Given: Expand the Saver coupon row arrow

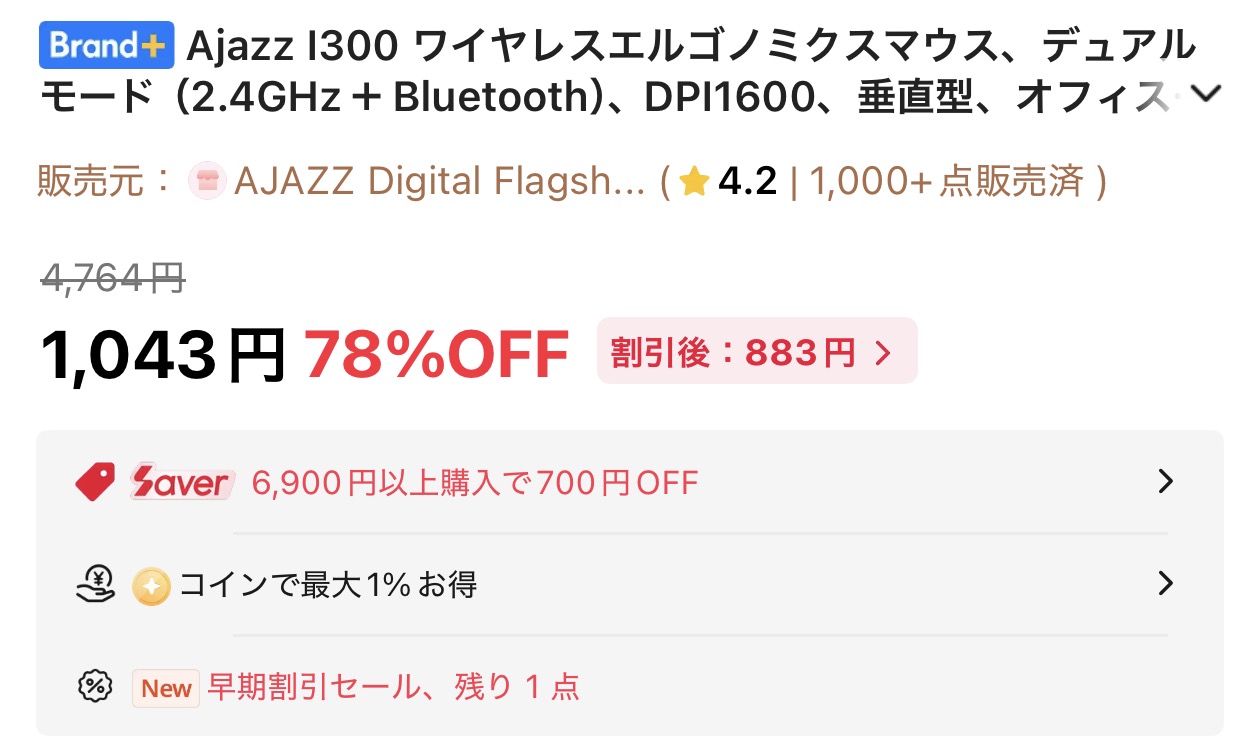Looking at the screenshot, I should pos(1164,482).
